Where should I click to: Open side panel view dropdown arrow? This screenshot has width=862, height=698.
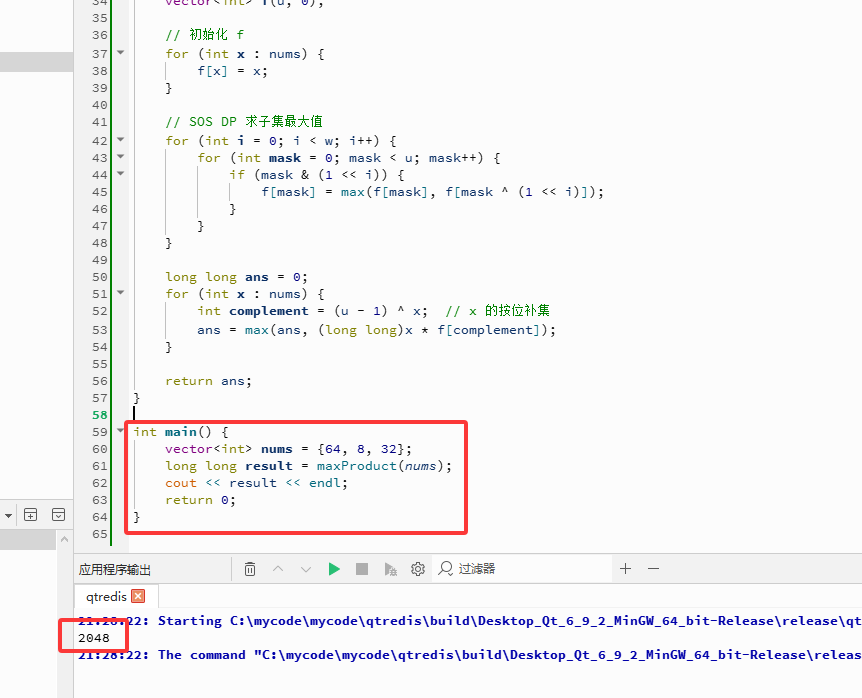[x=8, y=516]
